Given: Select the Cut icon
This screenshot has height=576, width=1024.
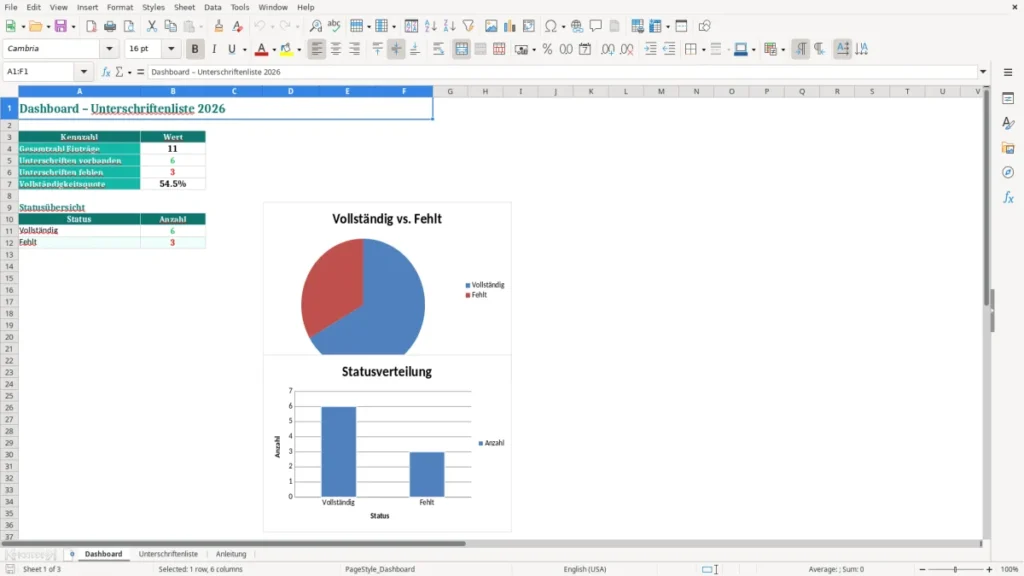Looking at the screenshot, I should pos(152,26).
